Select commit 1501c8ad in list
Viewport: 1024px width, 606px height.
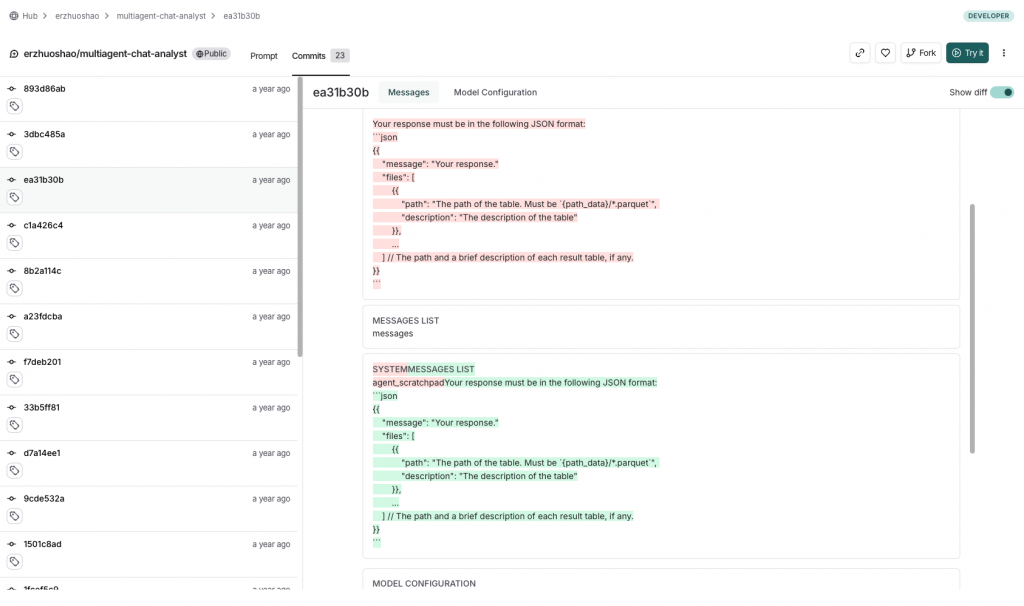click(148, 554)
